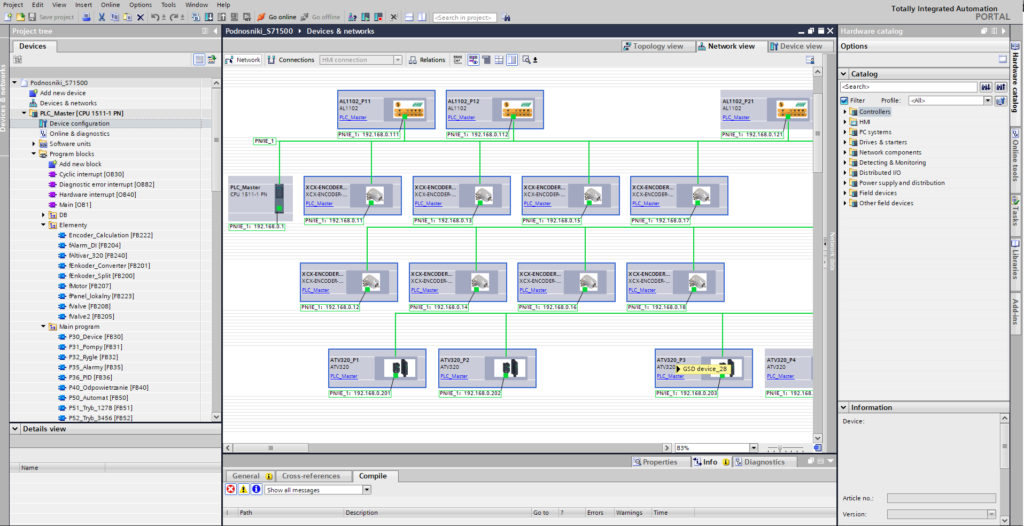
Task: Toggle the Connections mode button
Action: point(291,59)
